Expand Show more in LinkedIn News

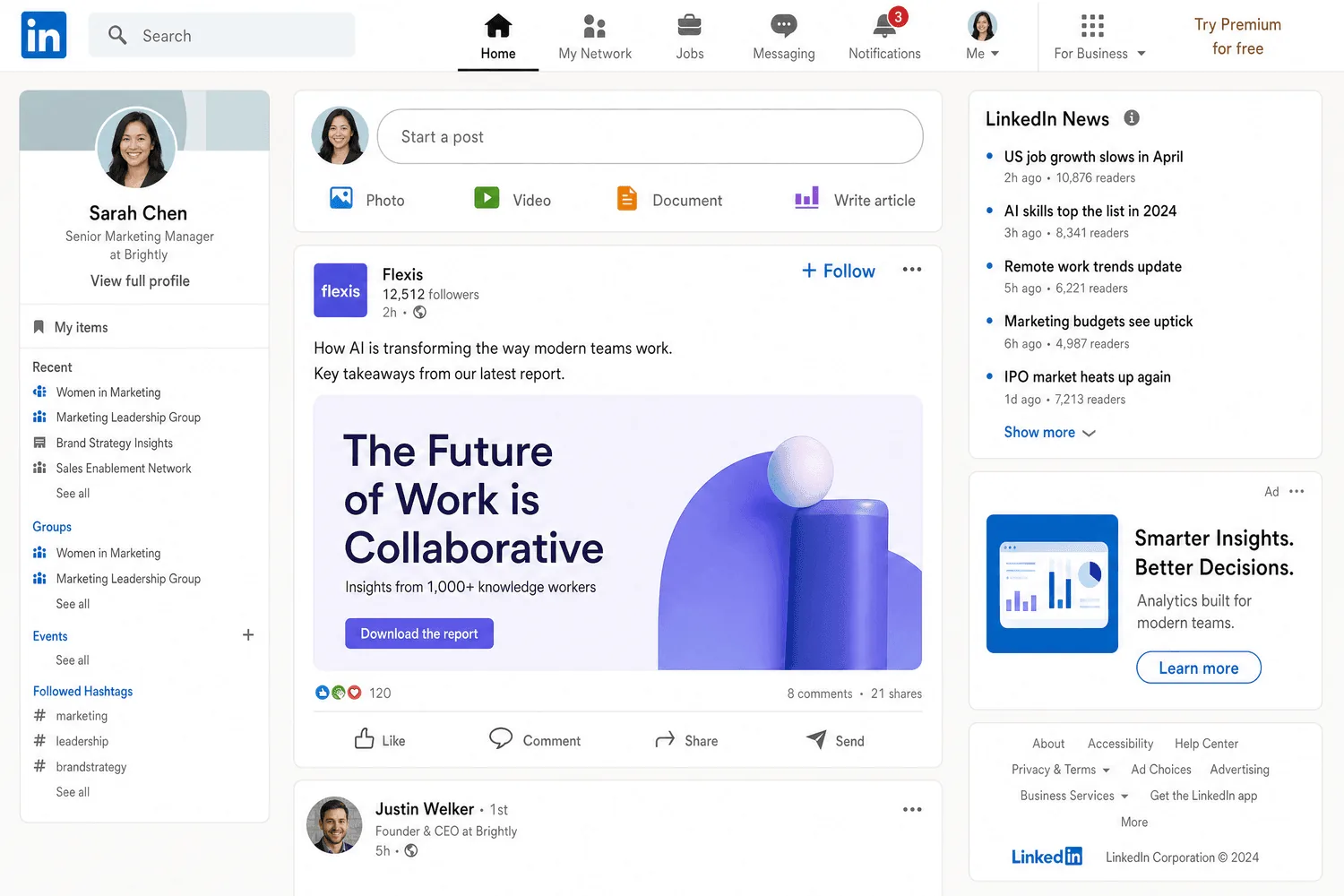[x=1049, y=432]
